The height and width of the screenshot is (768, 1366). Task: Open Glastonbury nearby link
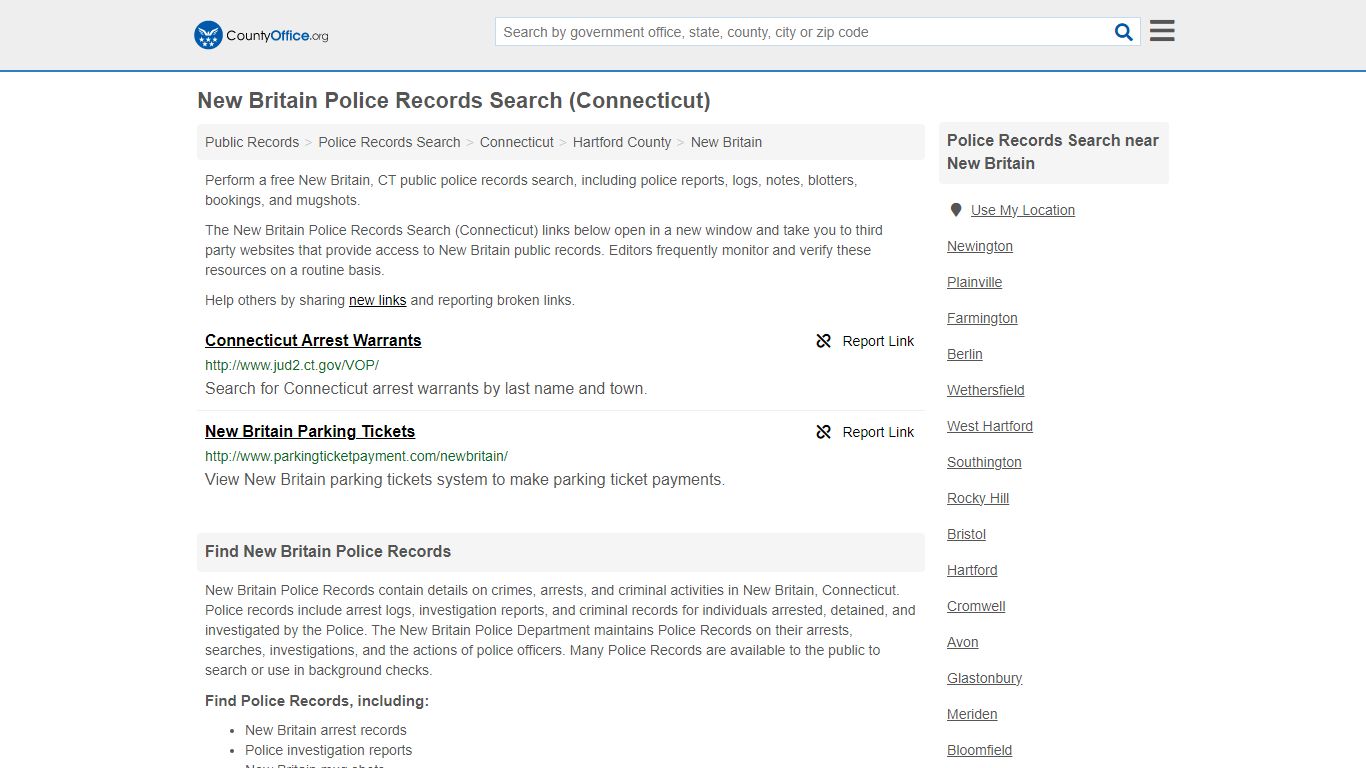click(x=984, y=678)
